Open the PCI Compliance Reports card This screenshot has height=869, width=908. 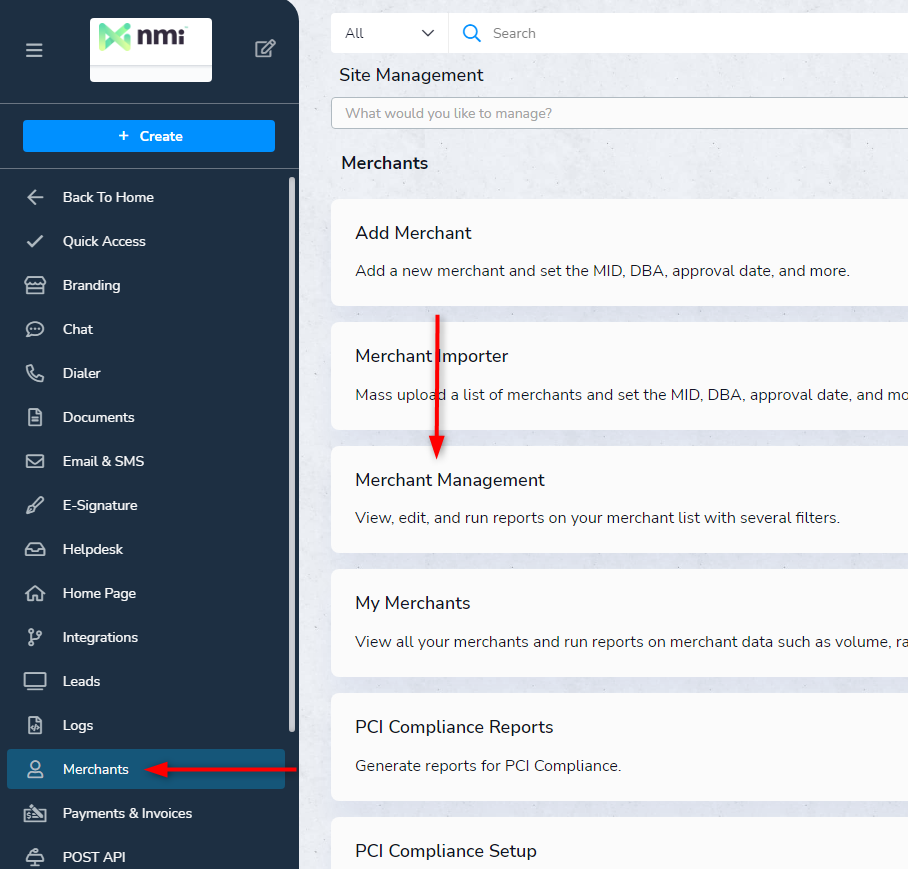620,747
